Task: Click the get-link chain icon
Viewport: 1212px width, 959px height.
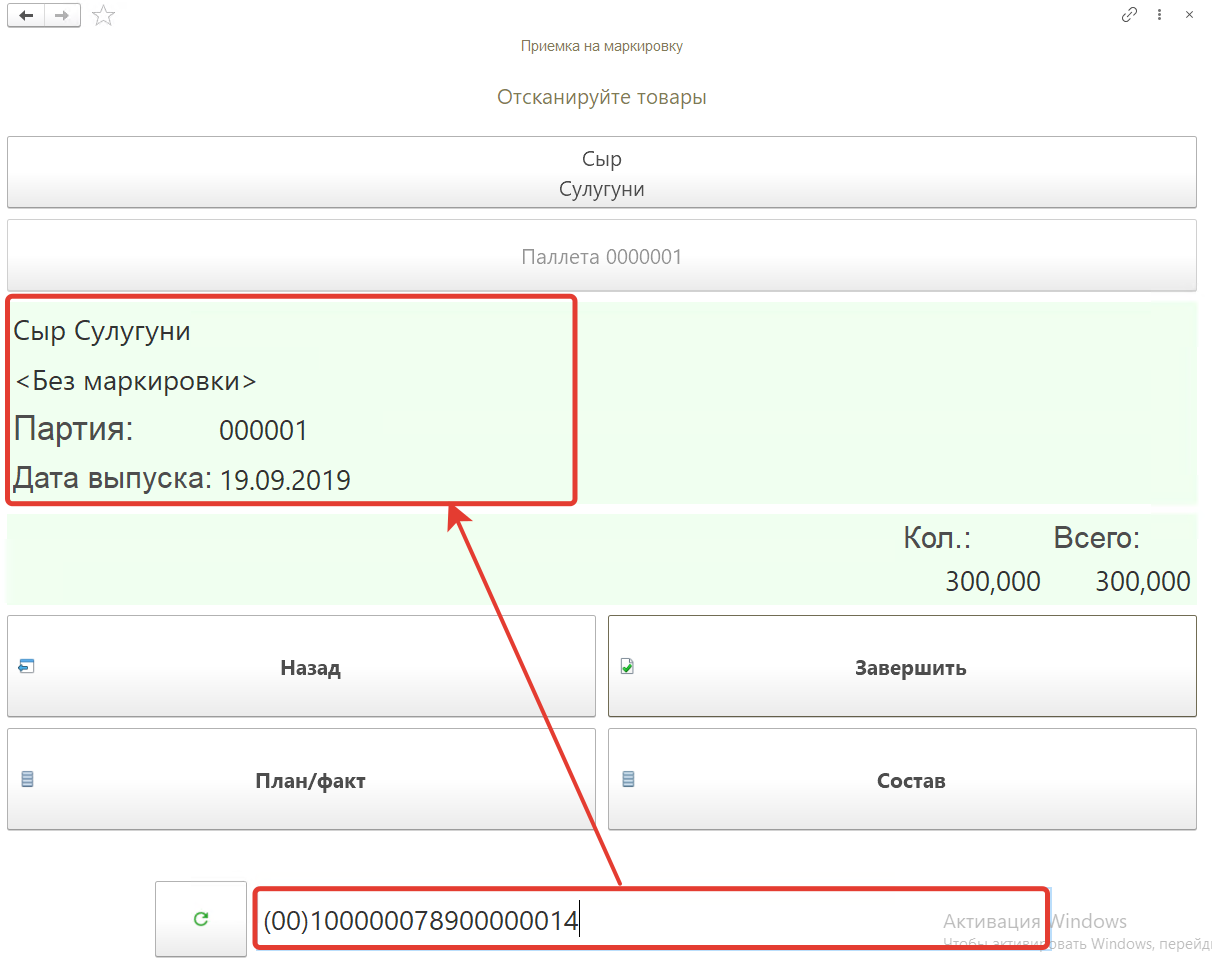Action: (1129, 15)
